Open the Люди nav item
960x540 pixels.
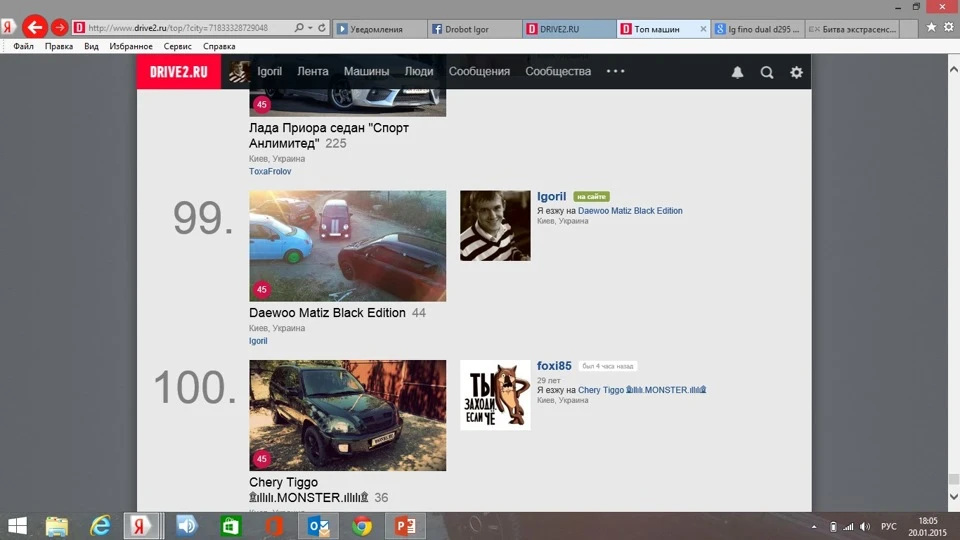pos(419,71)
